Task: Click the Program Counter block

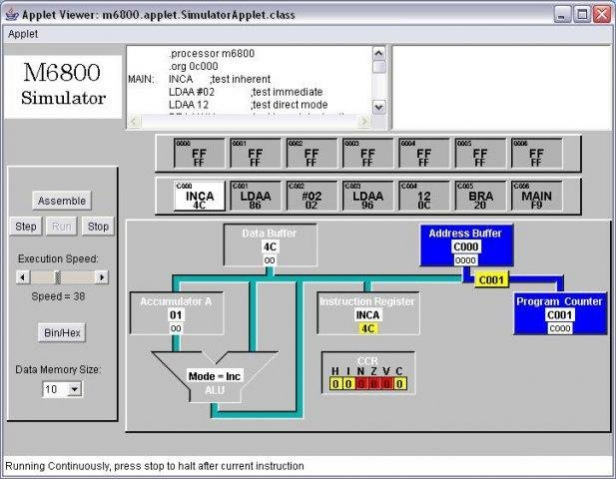Action: tap(560, 314)
